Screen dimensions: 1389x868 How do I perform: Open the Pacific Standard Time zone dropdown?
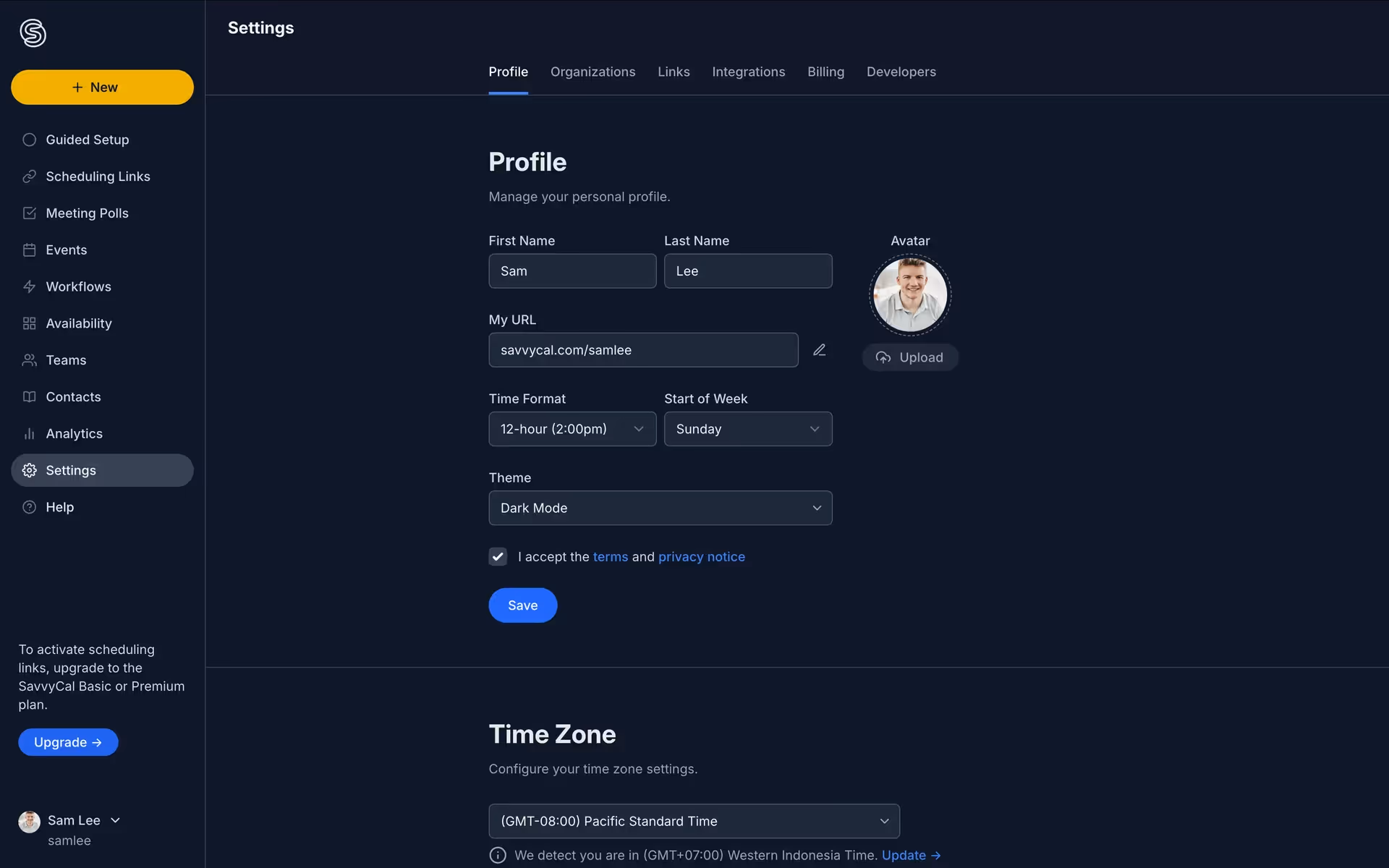tap(694, 821)
